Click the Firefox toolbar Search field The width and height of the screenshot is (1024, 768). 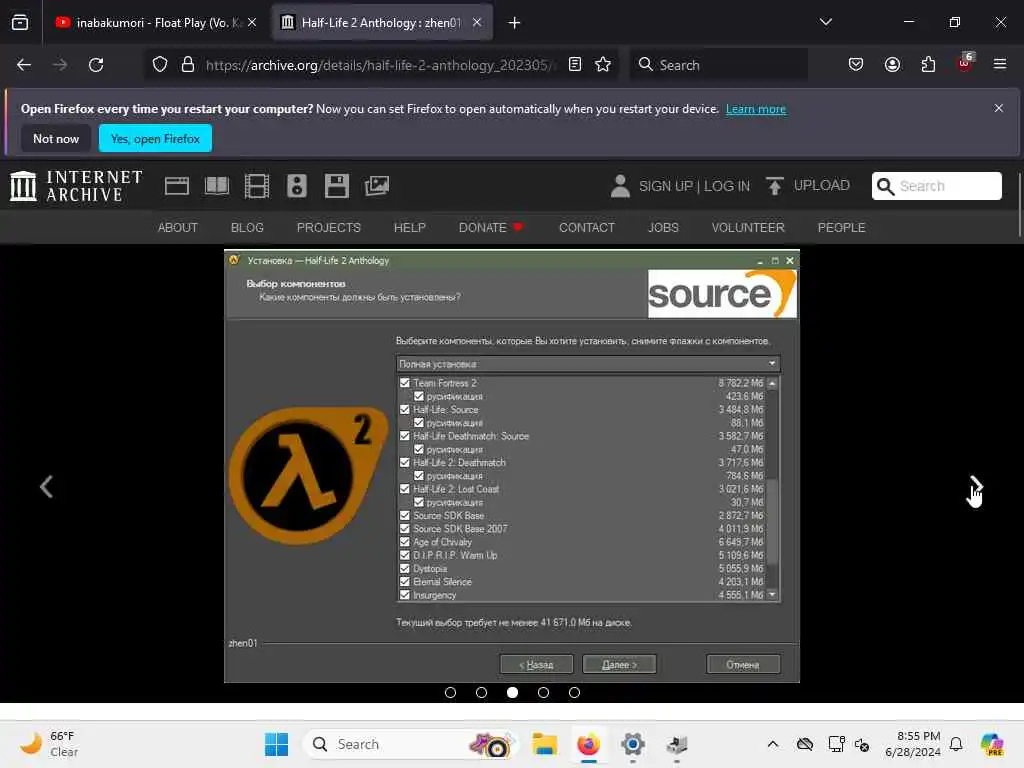tap(719, 65)
